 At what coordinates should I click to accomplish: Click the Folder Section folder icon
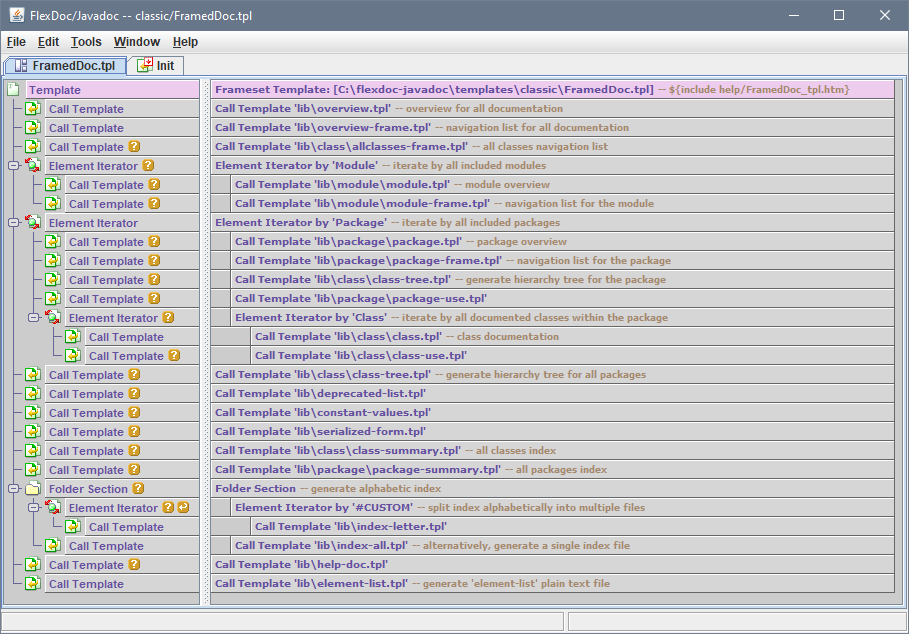33,489
